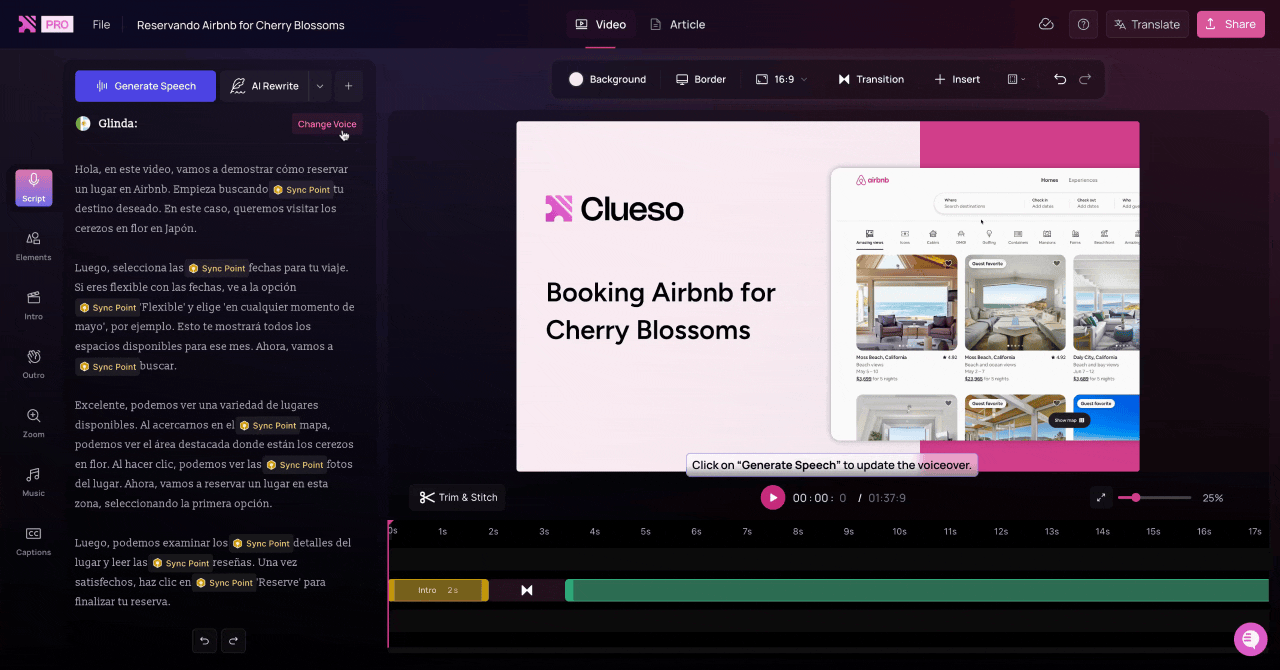This screenshot has width=1280, height=670.
Task: Click the toolbar redo arrow
Action: [1085, 79]
